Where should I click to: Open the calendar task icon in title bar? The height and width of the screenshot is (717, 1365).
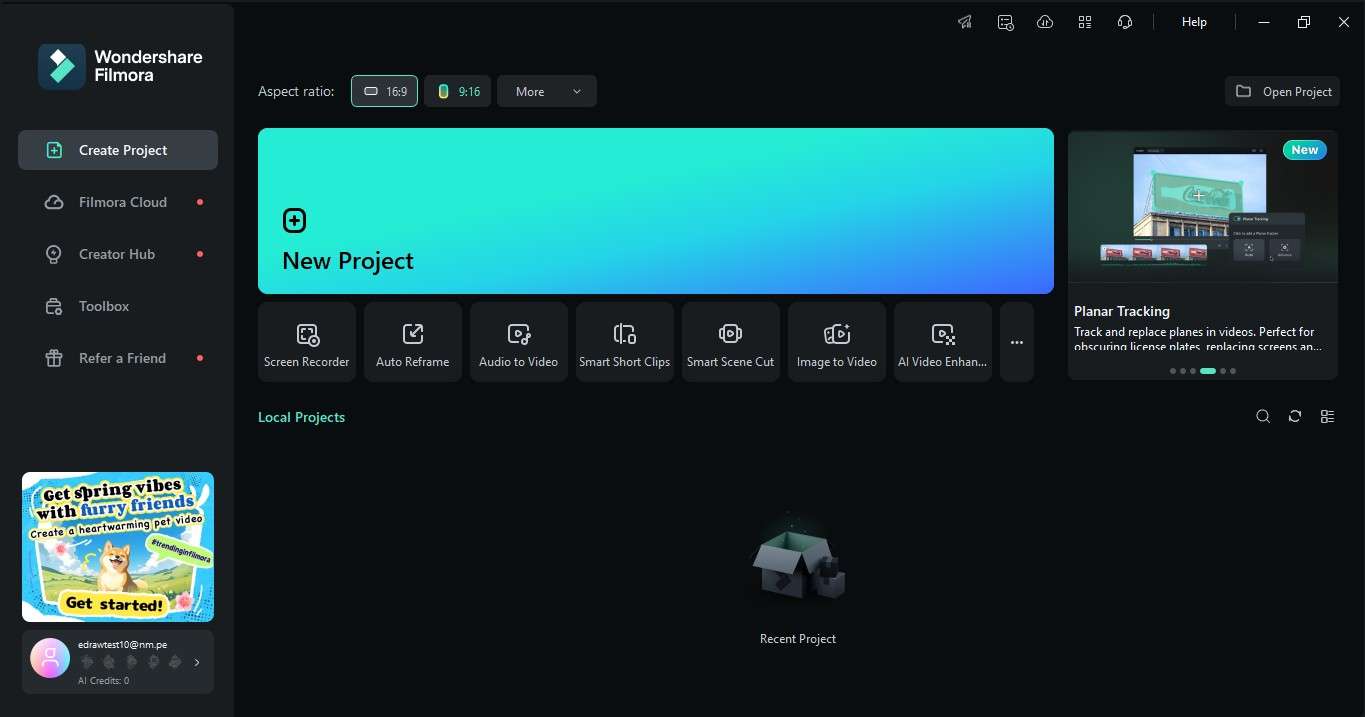(1005, 22)
